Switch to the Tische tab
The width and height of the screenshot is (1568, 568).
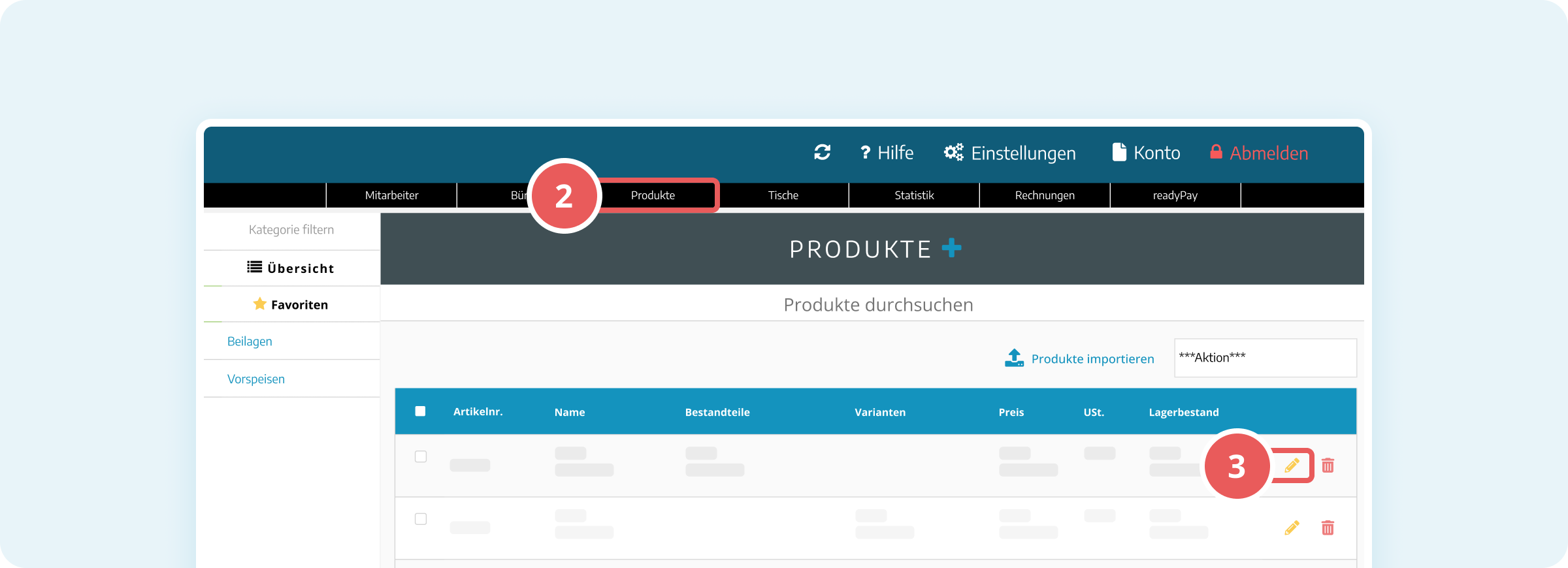(783, 195)
